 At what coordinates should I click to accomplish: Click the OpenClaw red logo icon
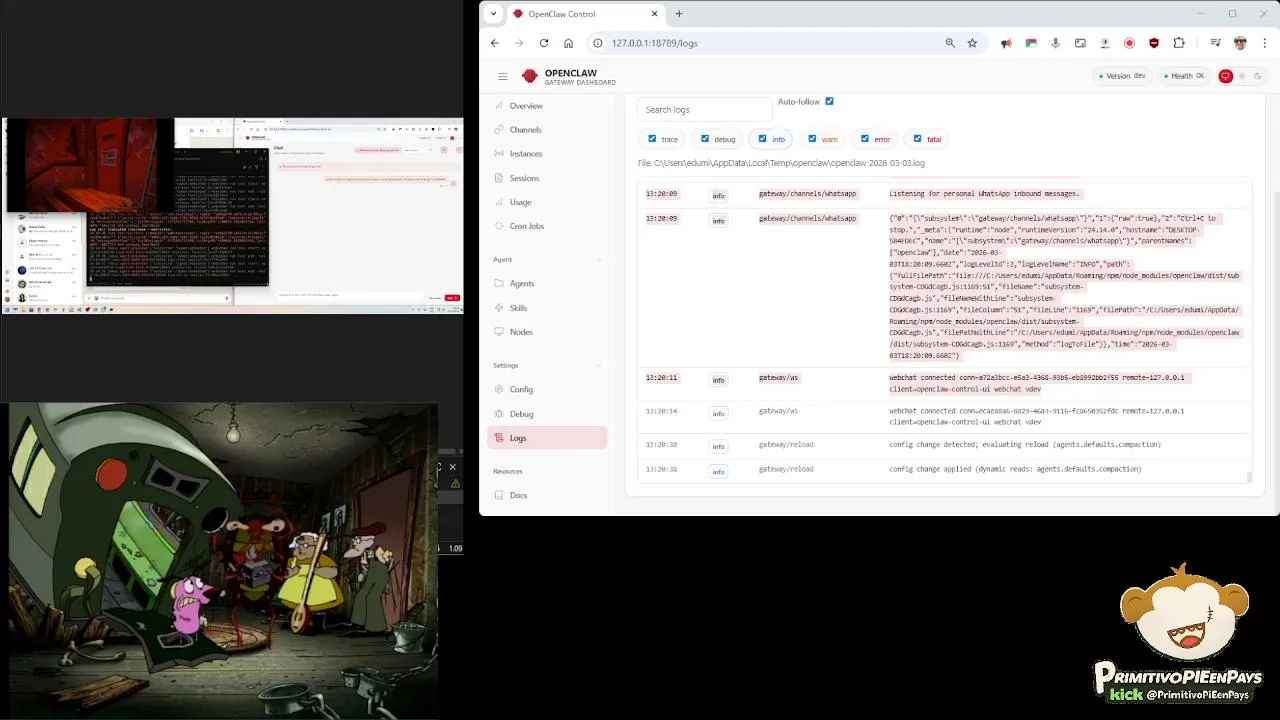coord(530,76)
